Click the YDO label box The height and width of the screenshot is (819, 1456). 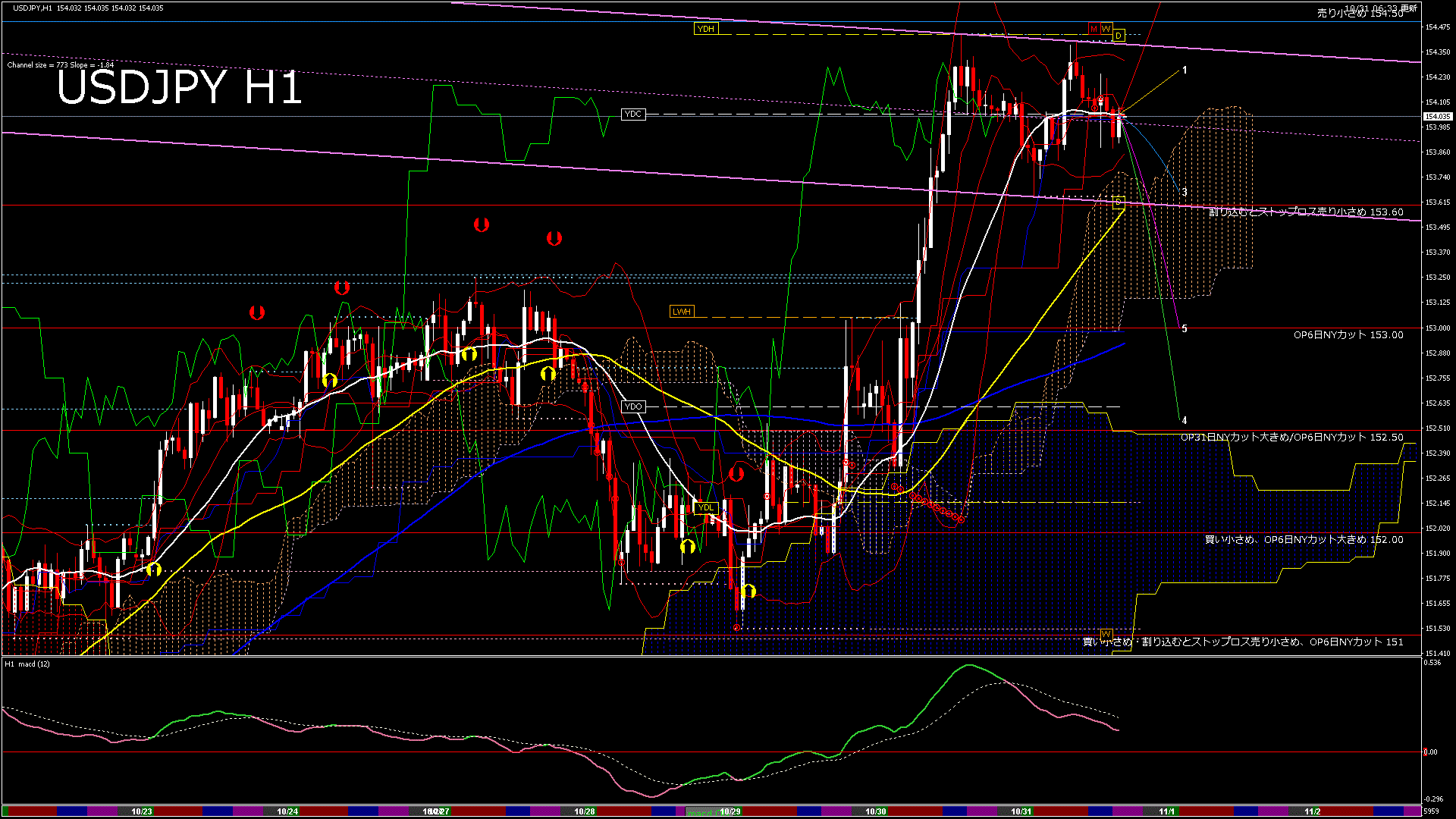[632, 406]
